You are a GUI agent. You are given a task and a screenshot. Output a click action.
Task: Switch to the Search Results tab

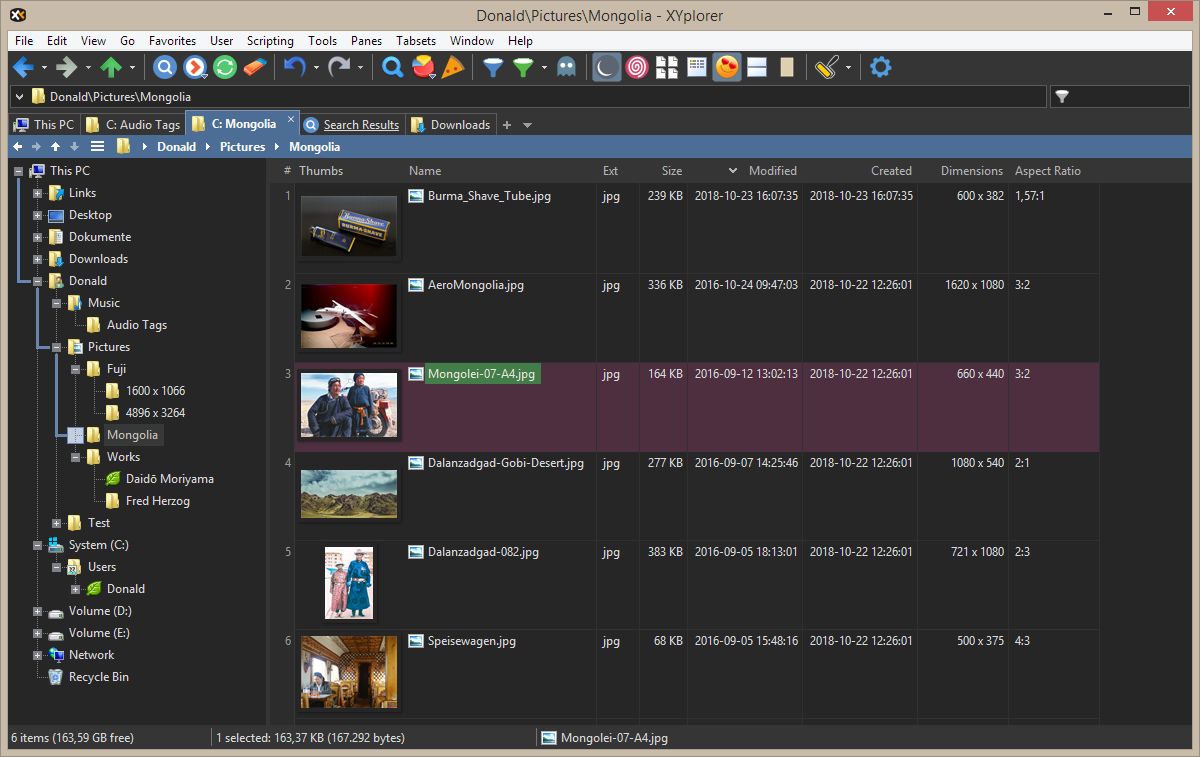click(x=360, y=125)
